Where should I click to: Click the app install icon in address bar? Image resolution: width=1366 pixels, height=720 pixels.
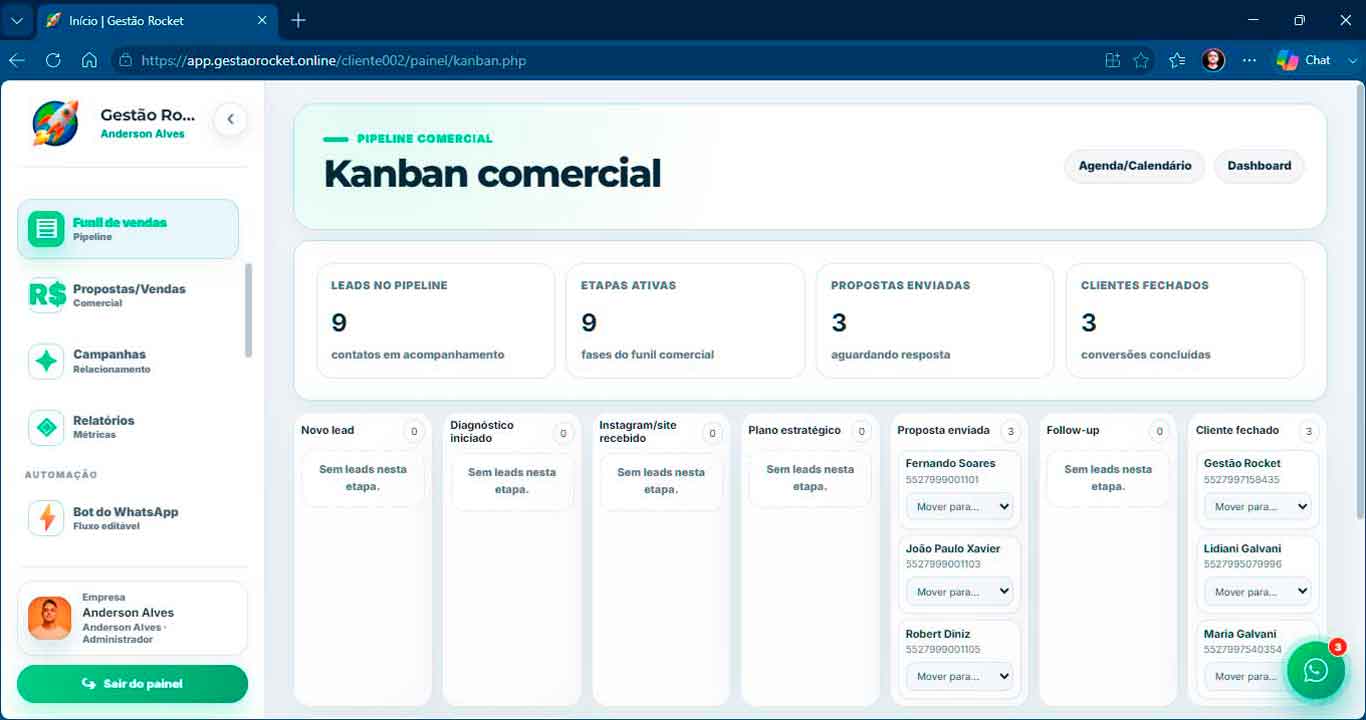click(x=1113, y=60)
